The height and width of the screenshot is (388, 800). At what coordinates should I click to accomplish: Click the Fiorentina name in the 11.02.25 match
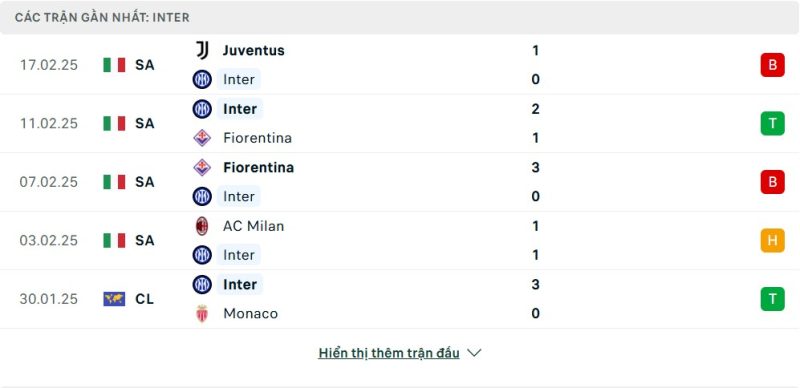(258, 138)
